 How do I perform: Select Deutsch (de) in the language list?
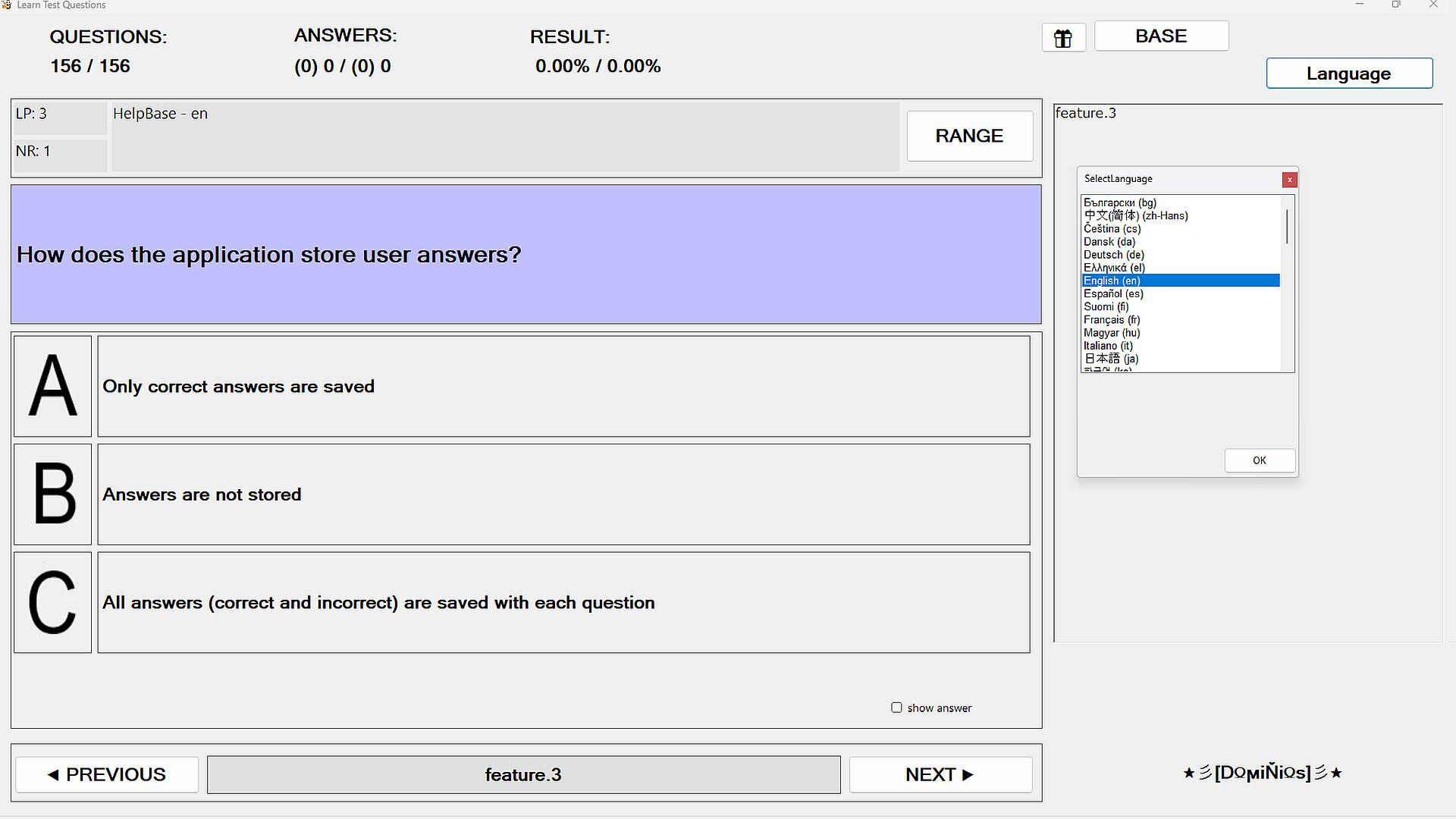click(1113, 255)
